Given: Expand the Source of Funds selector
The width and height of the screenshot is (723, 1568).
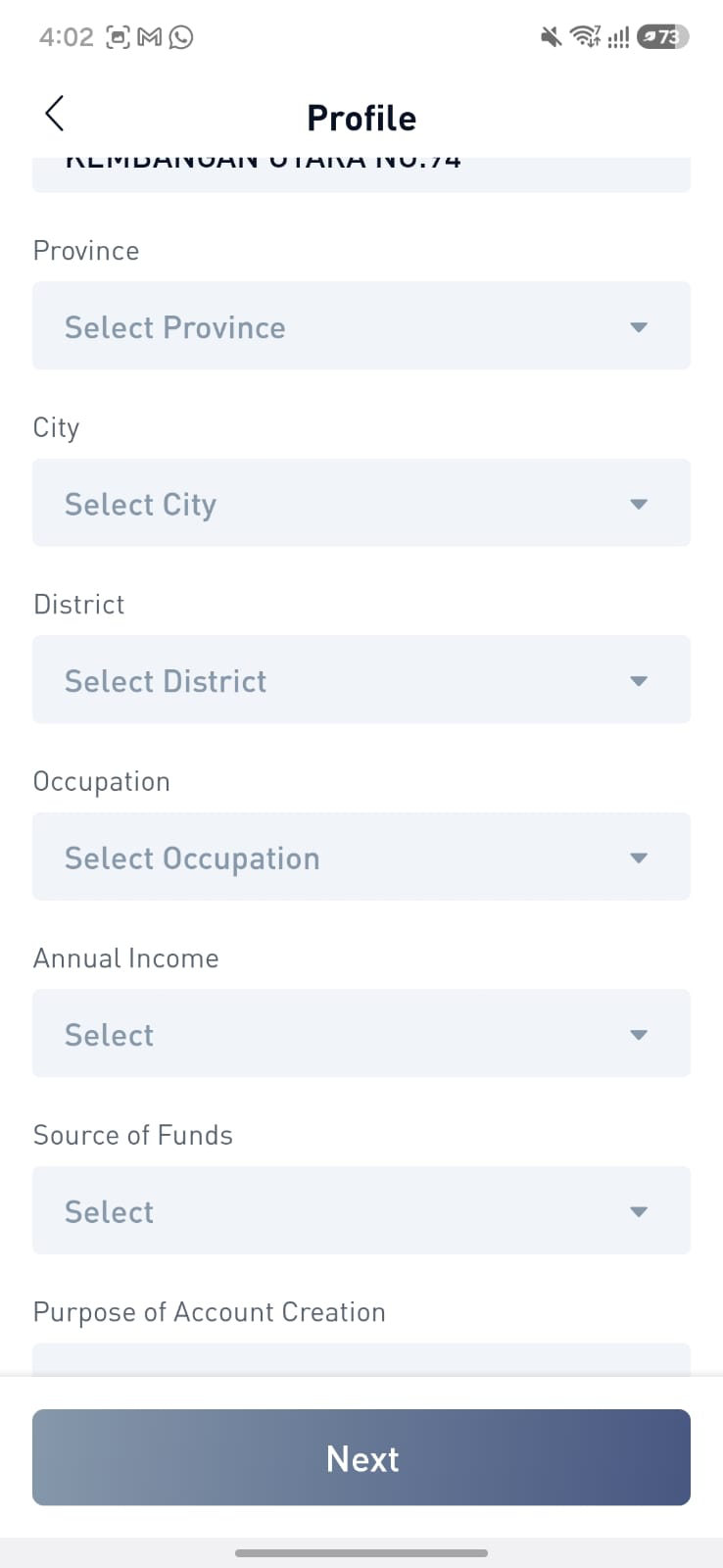Looking at the screenshot, I should 361,1210.
